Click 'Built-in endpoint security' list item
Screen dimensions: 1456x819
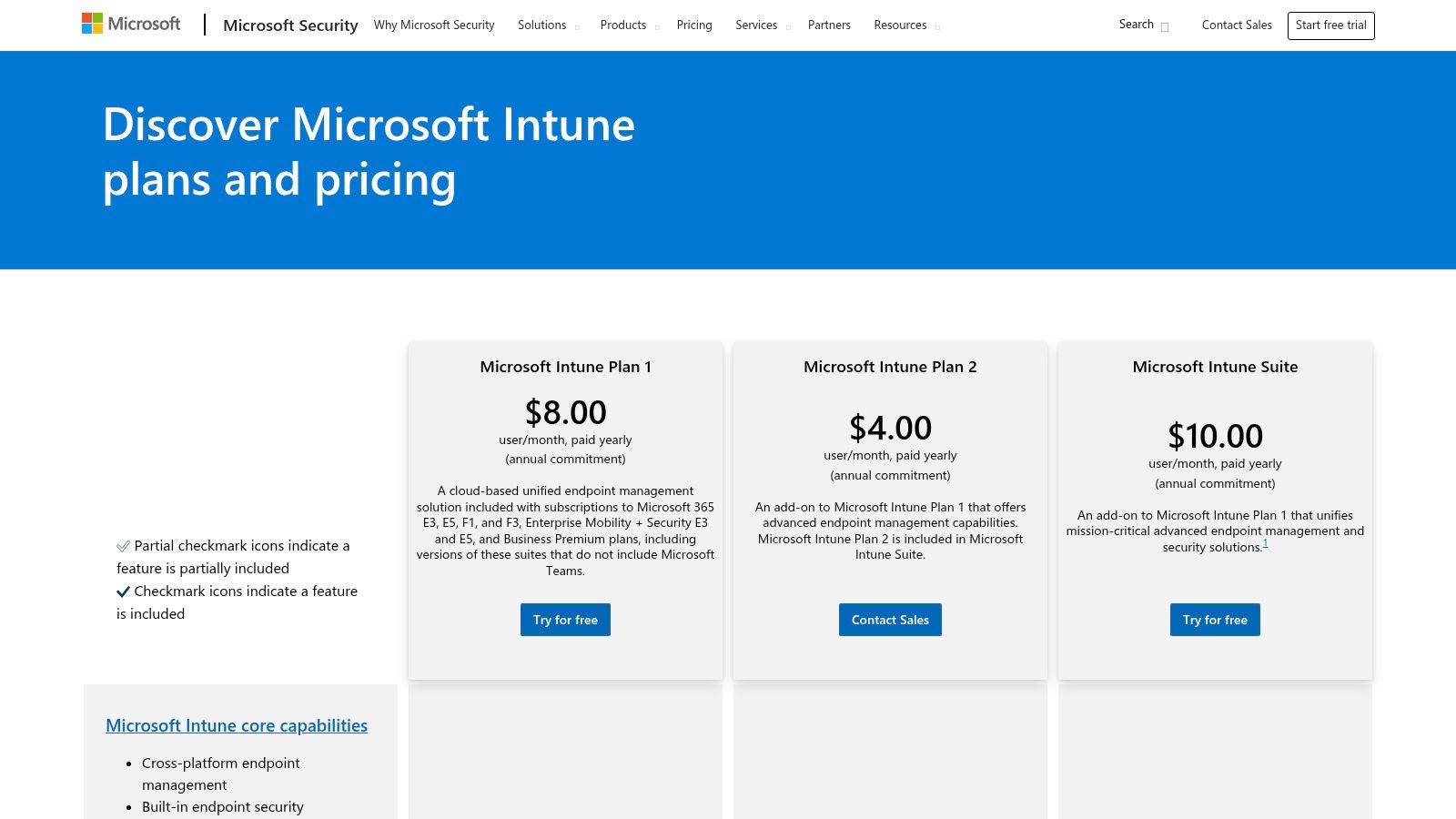pos(223,806)
